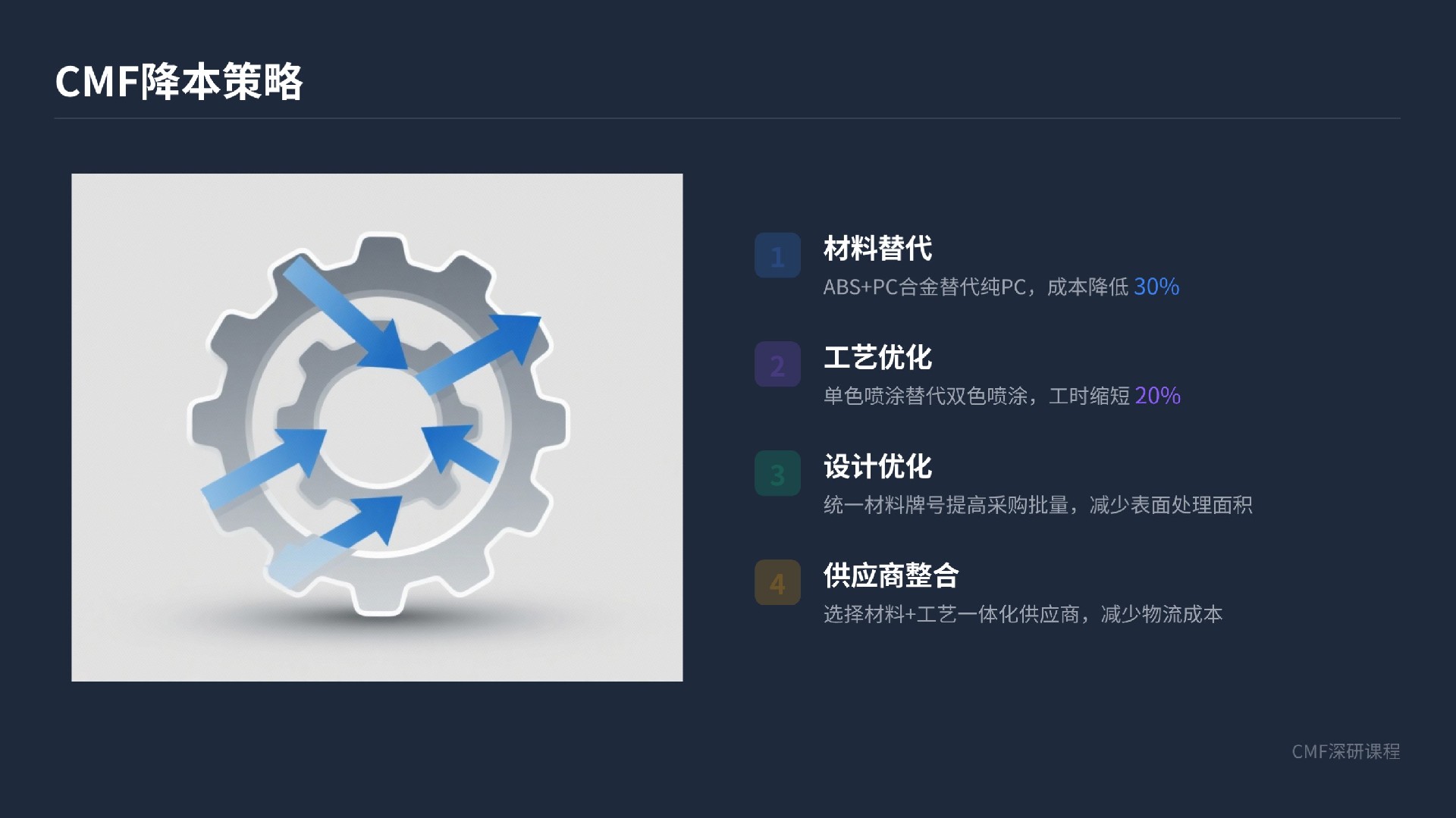Click the number 1 badge icon

pyautogui.click(x=777, y=255)
